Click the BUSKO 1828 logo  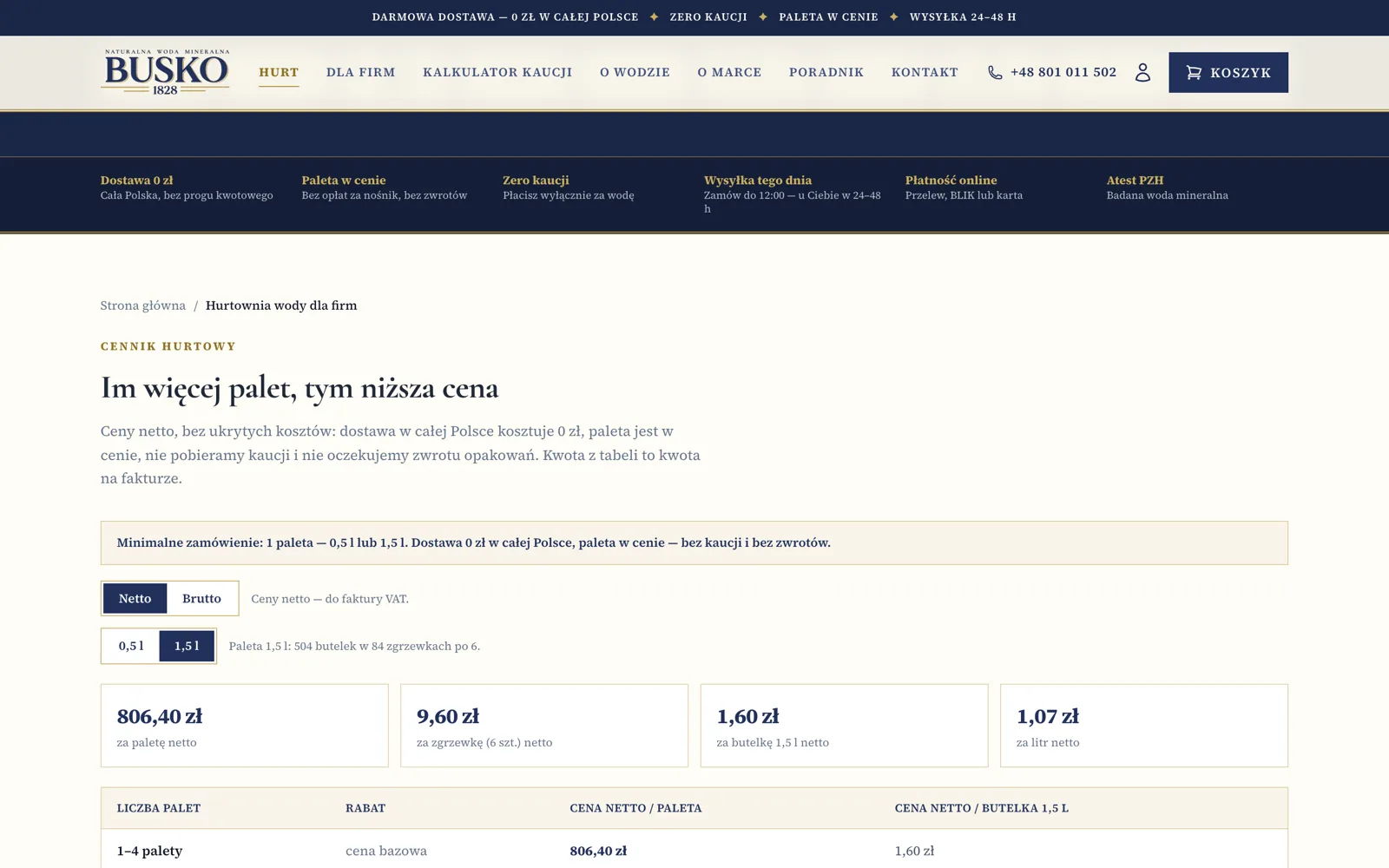pyautogui.click(x=165, y=72)
